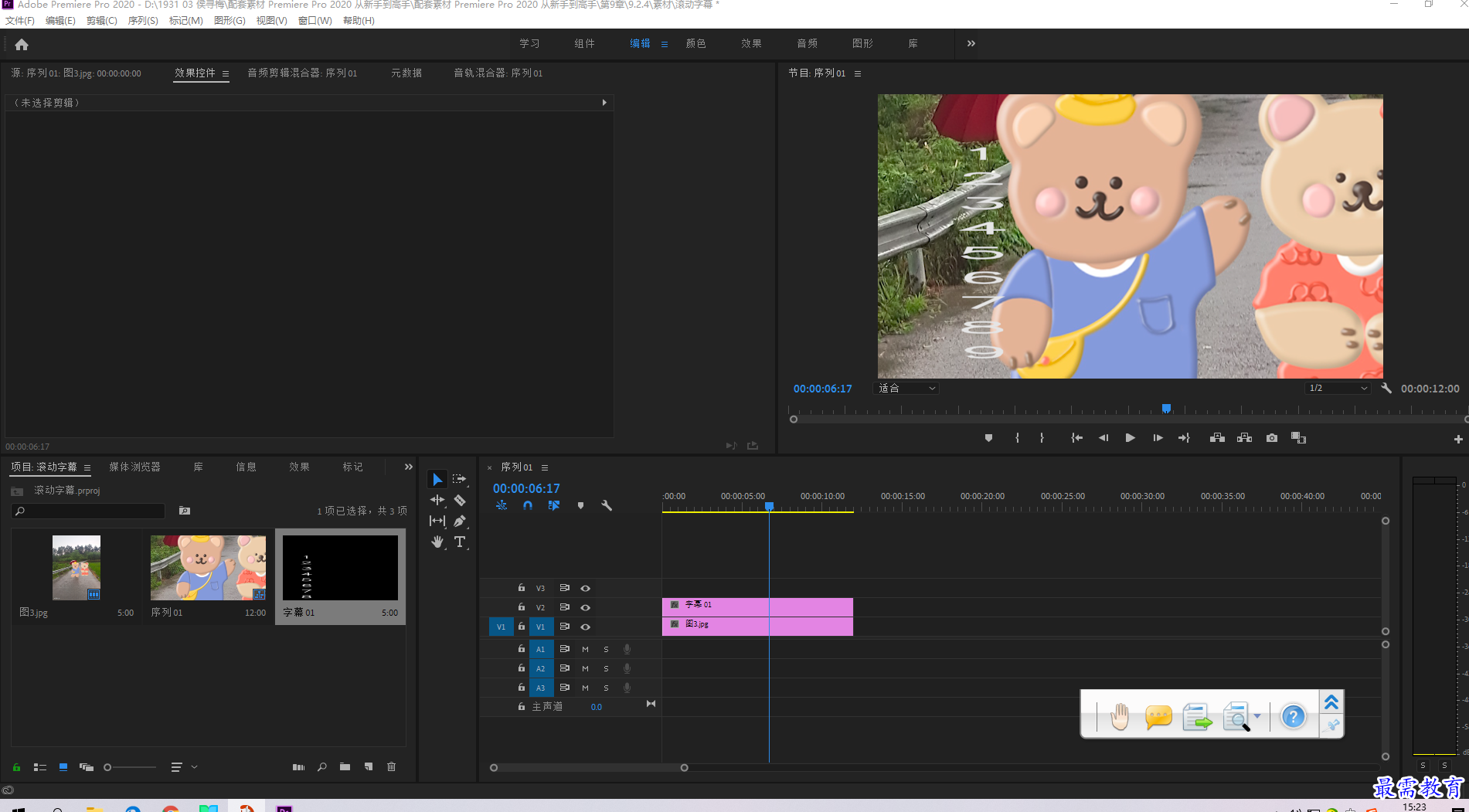Viewport: 1469px width, 812px height.
Task: Solo track A2
Action: click(606, 668)
